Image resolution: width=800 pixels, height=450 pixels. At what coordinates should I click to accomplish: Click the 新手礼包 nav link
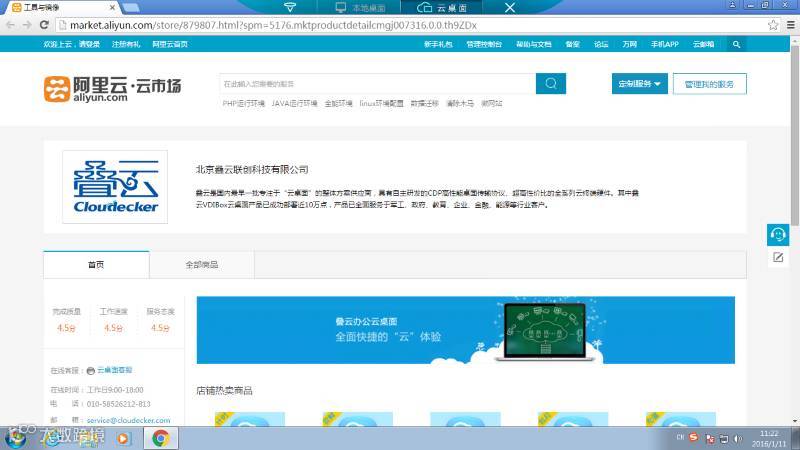pos(438,44)
